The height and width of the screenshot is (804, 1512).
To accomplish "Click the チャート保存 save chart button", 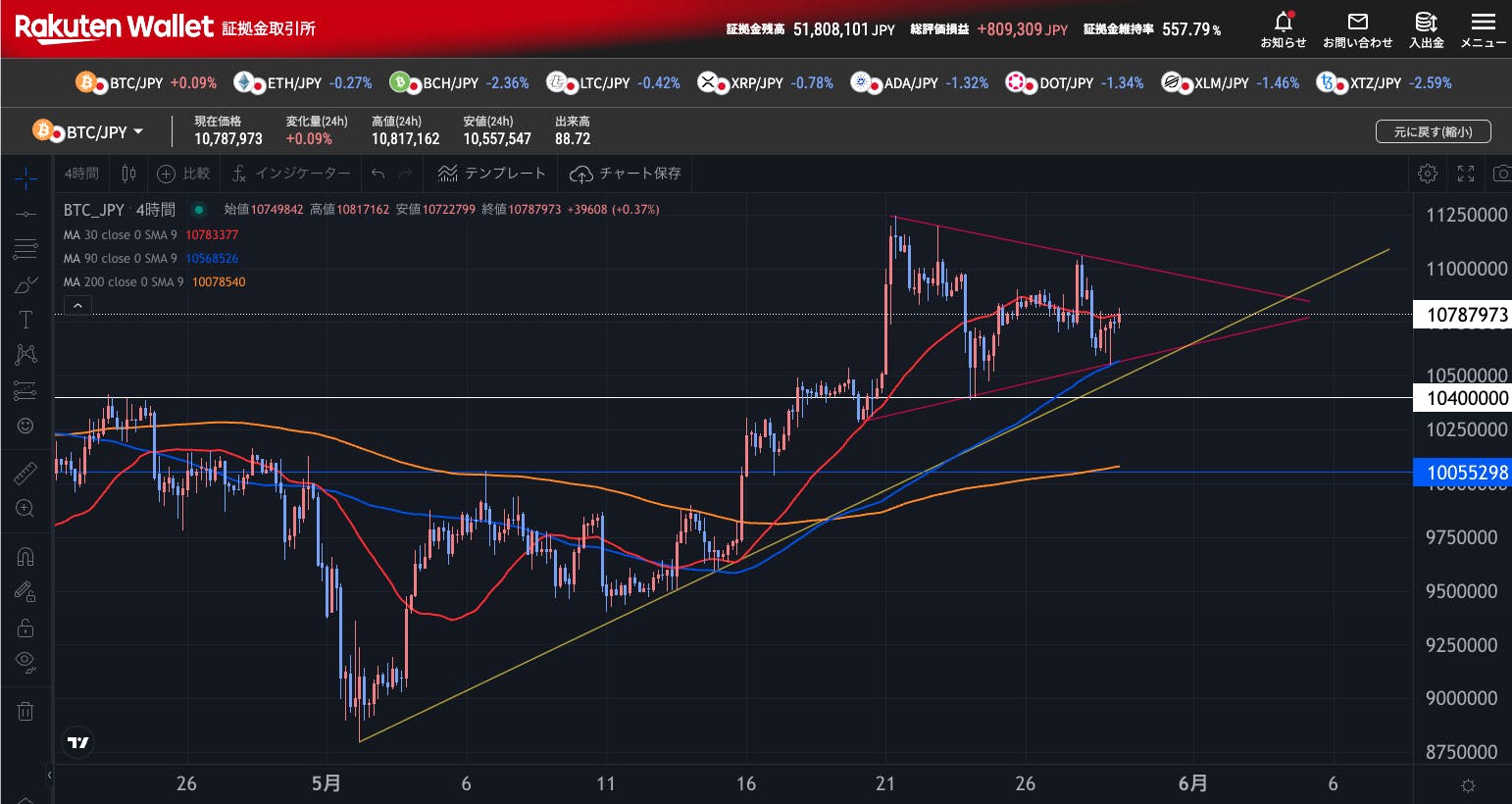I will 626,174.
